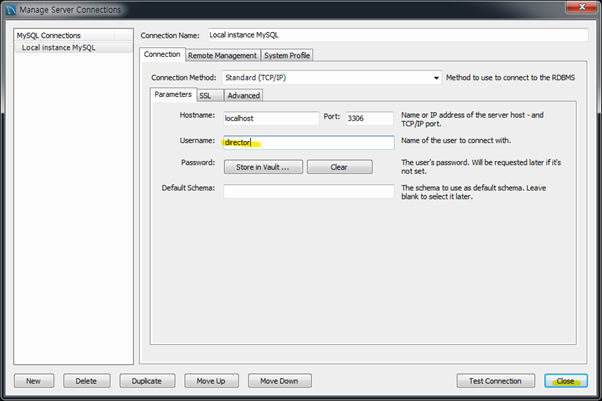
Task: Open the System Profile tab
Action: tap(287, 55)
